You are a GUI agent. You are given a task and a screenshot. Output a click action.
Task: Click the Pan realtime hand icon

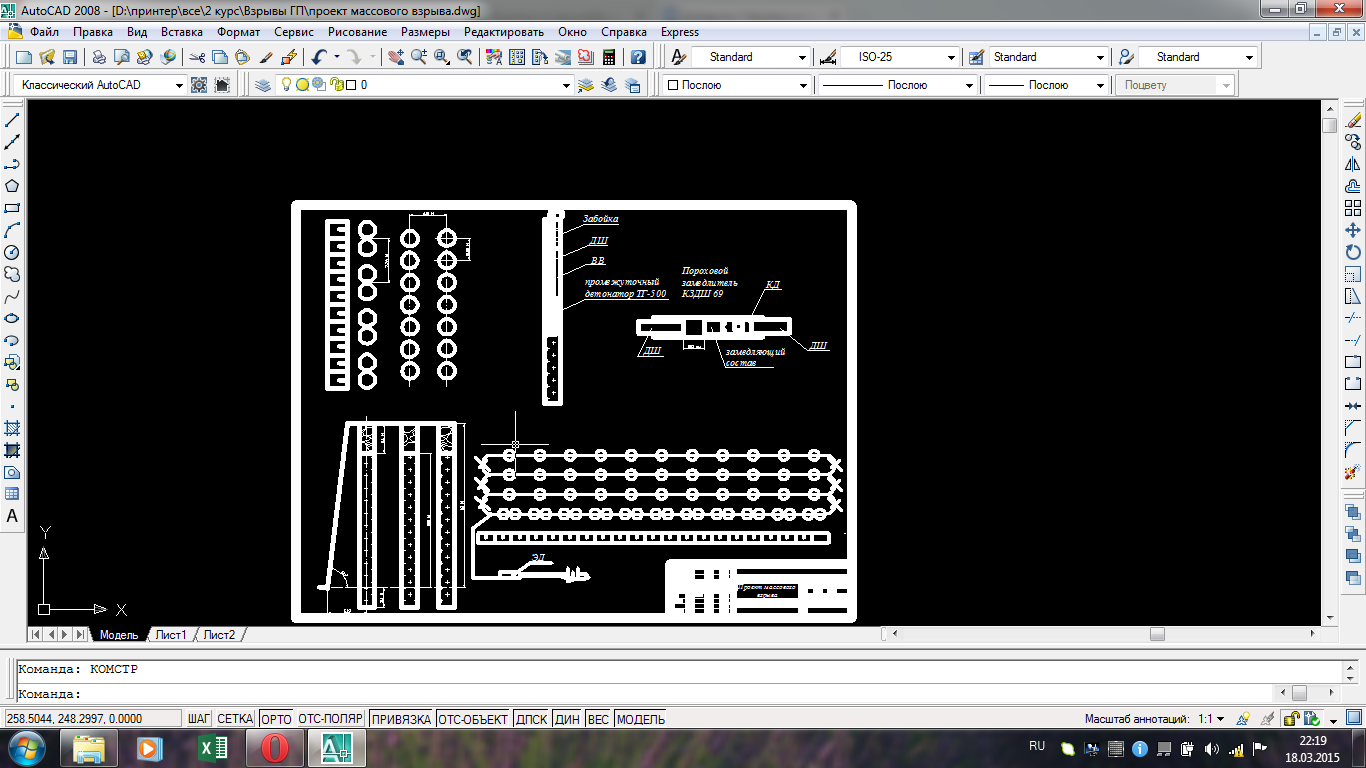click(x=396, y=57)
